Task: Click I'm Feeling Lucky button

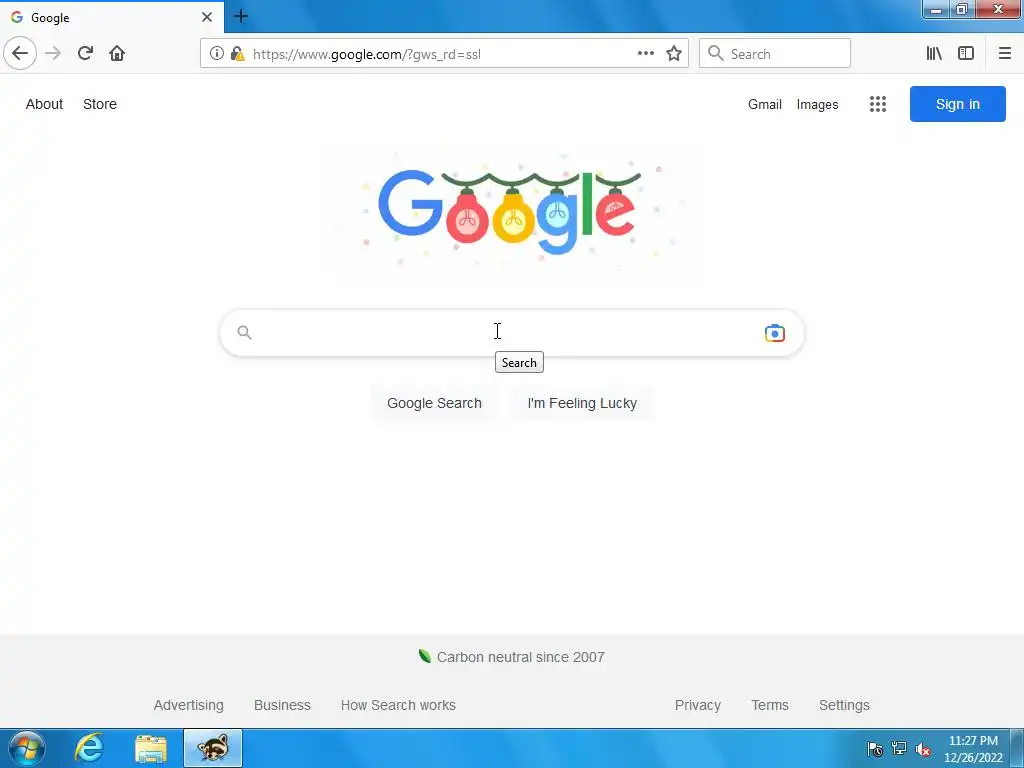Action: coord(582,403)
